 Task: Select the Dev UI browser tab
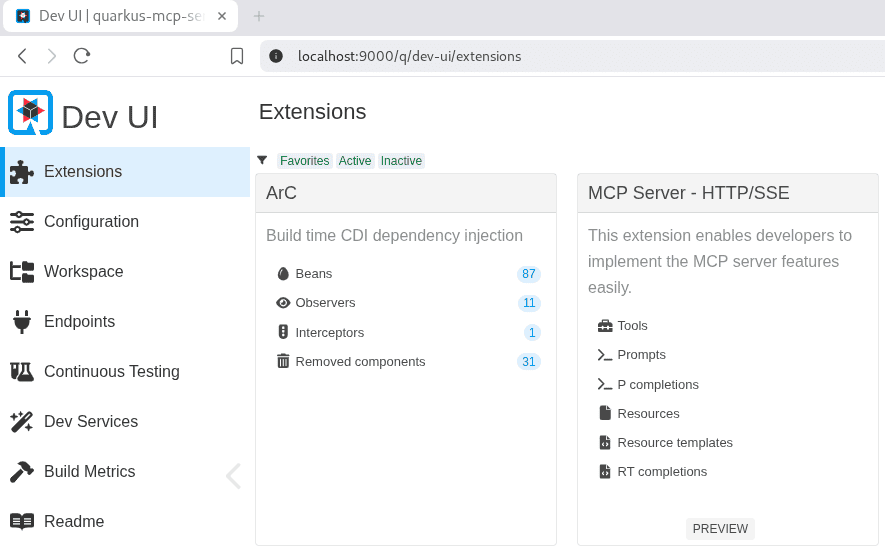coord(120,16)
